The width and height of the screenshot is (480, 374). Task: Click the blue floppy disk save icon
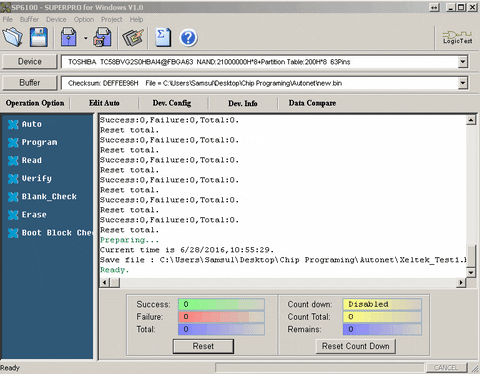39,37
